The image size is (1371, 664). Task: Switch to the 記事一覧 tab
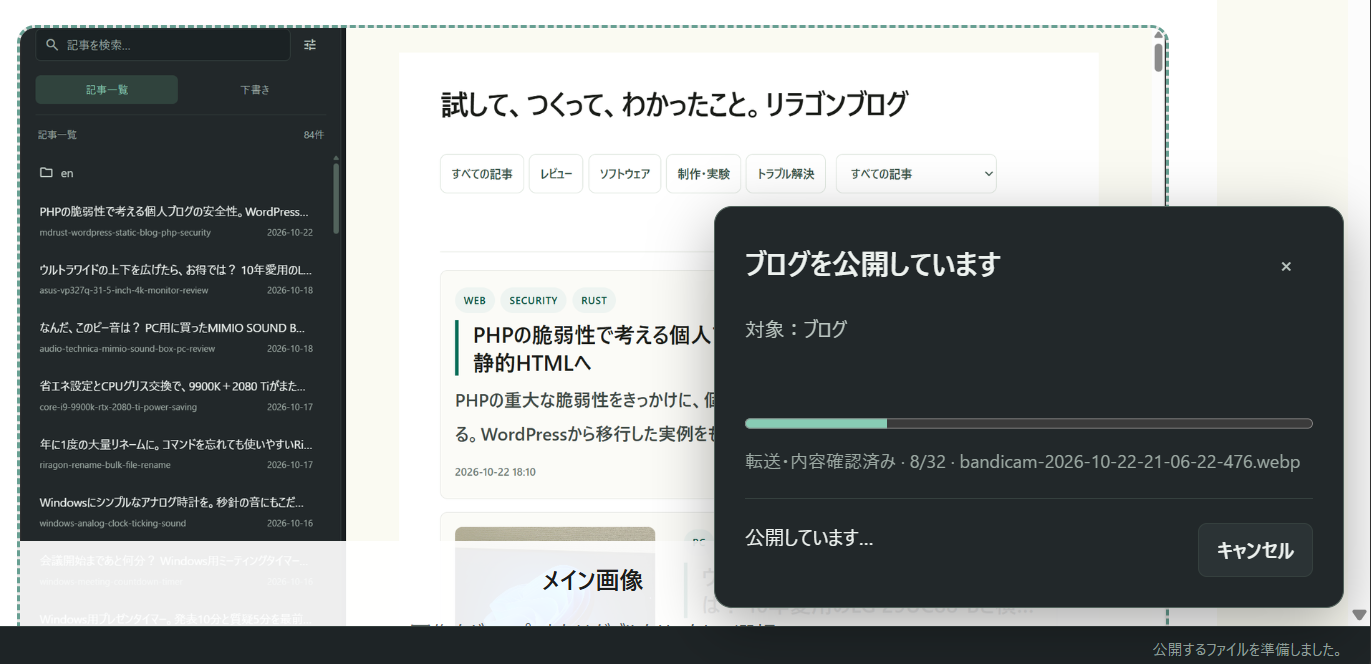point(107,90)
